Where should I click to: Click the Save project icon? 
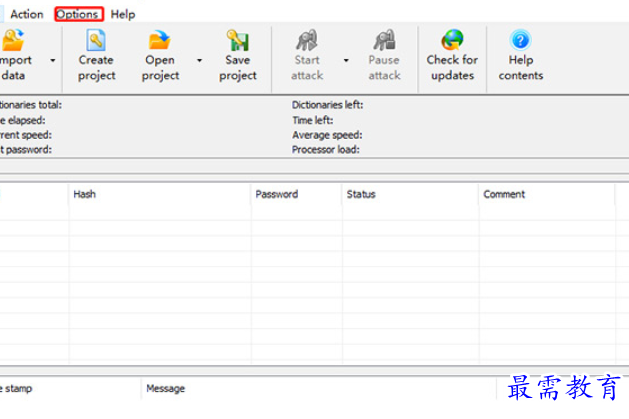click(x=238, y=40)
